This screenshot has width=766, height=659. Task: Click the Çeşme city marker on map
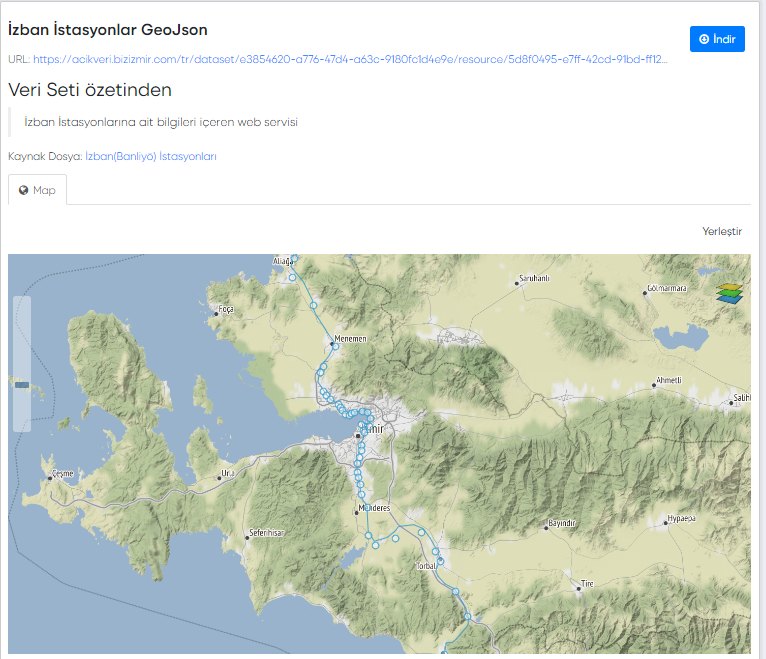(48, 478)
